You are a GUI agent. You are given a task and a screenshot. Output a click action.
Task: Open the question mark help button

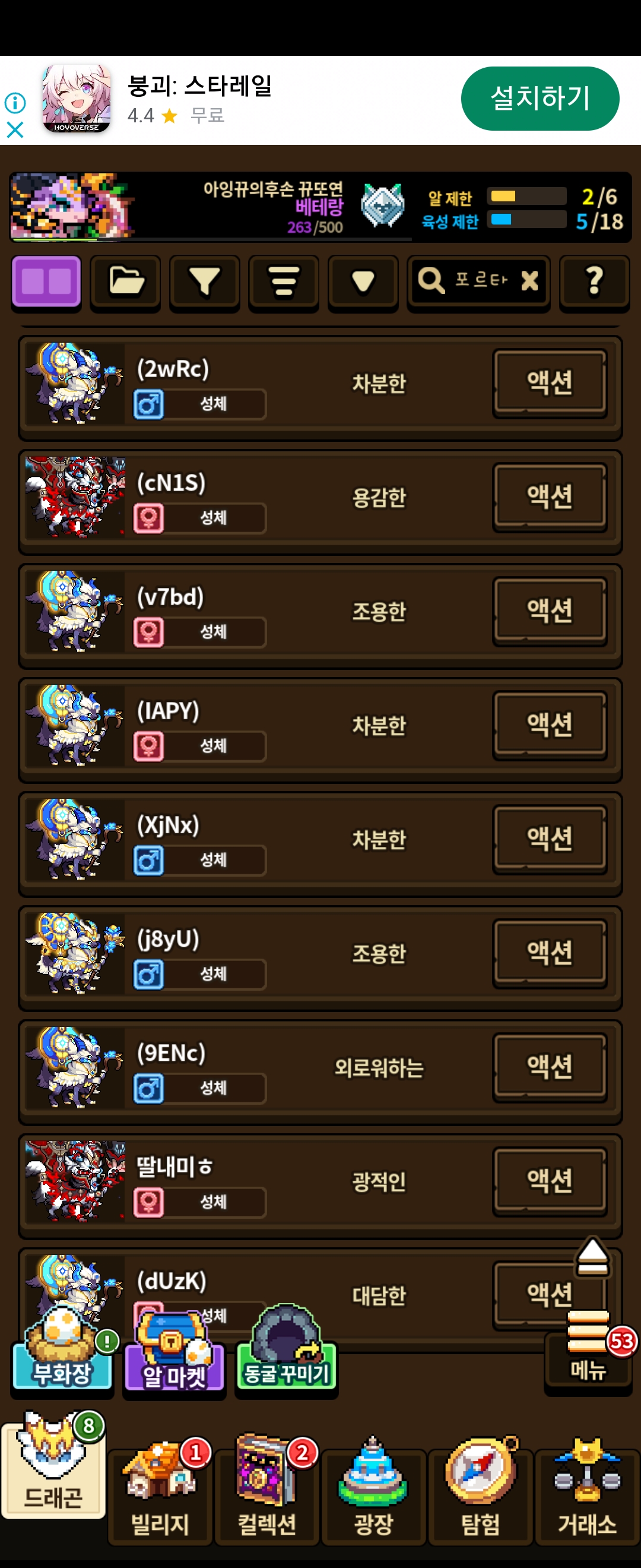click(x=594, y=283)
